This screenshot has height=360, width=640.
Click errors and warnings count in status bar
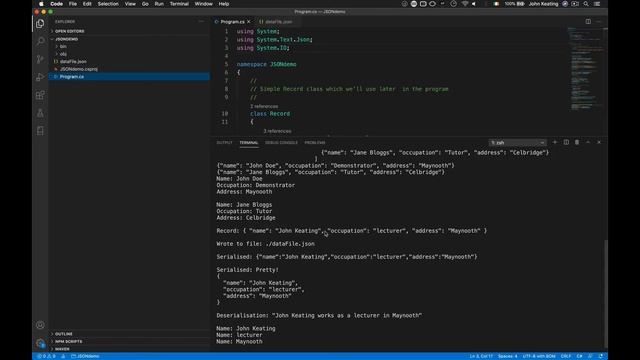[x=46, y=356]
